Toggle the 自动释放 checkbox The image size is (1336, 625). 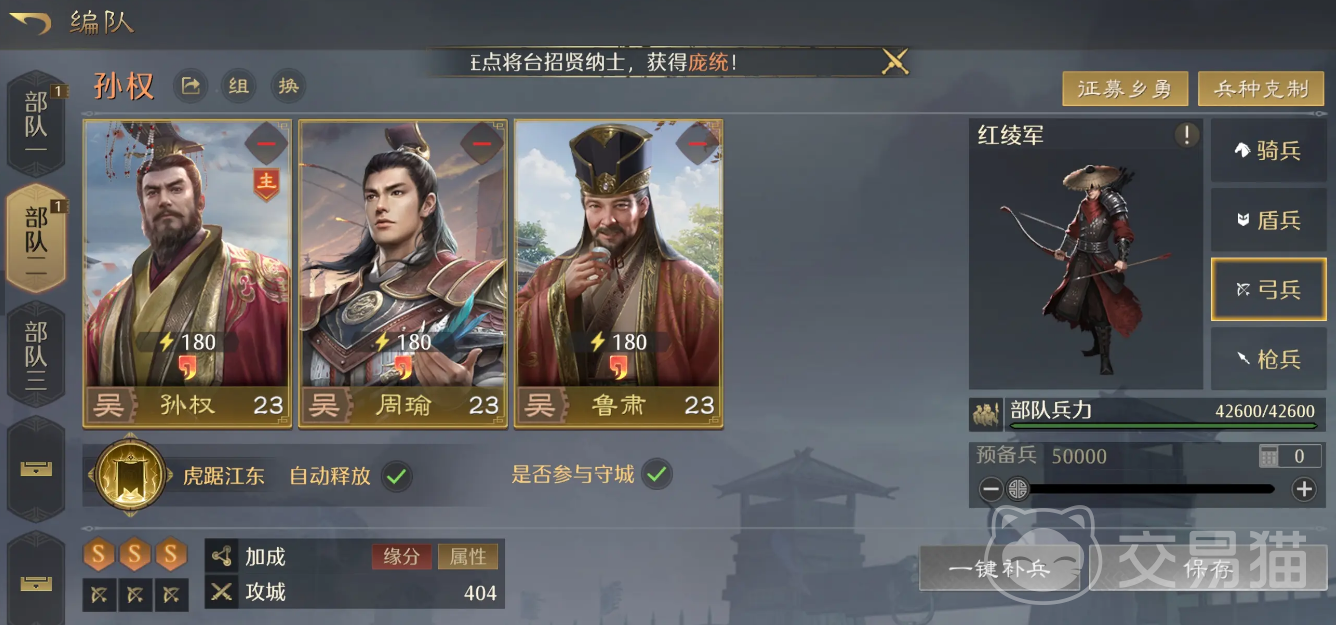click(397, 475)
